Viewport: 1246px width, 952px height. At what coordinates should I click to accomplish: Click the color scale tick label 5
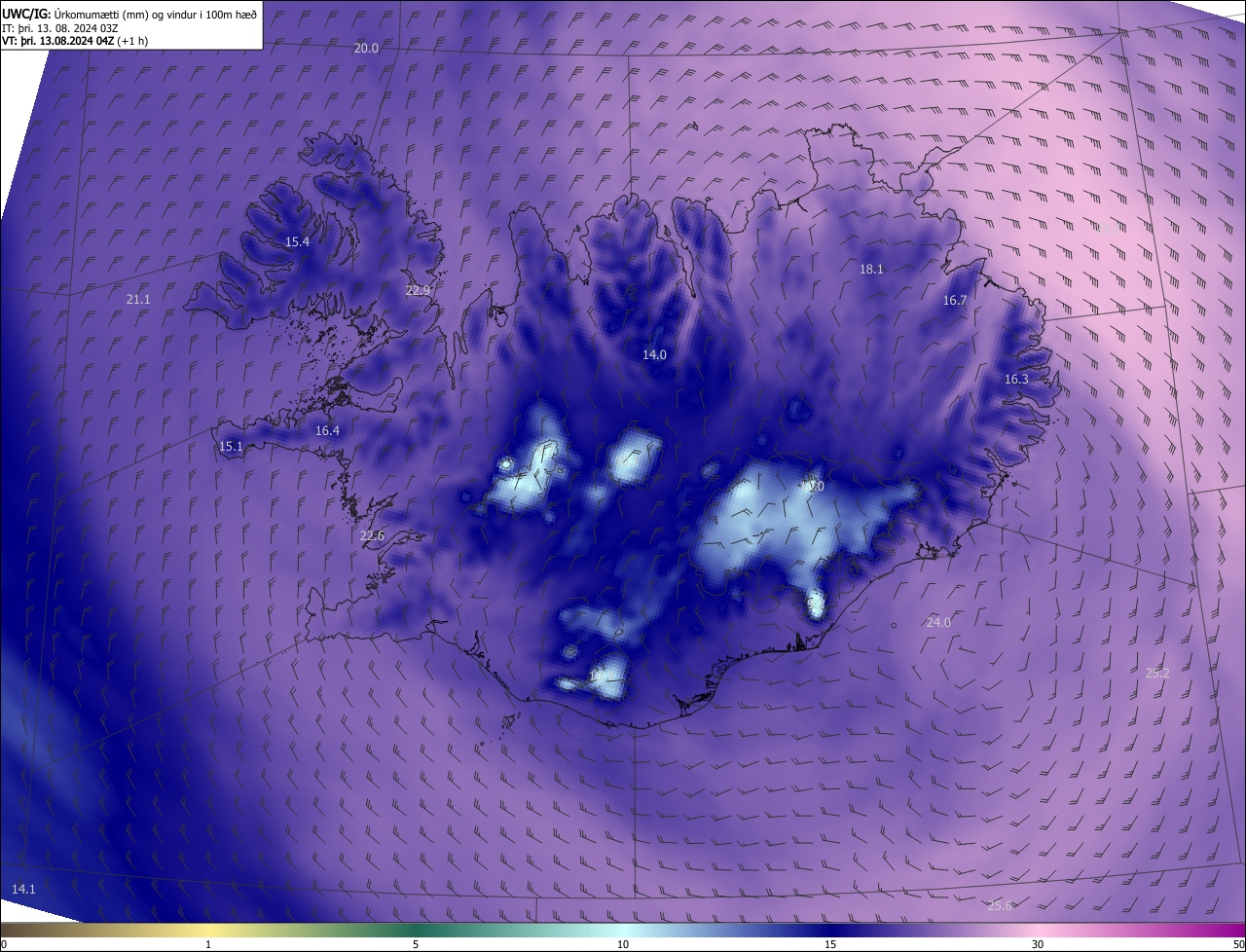pos(416,944)
